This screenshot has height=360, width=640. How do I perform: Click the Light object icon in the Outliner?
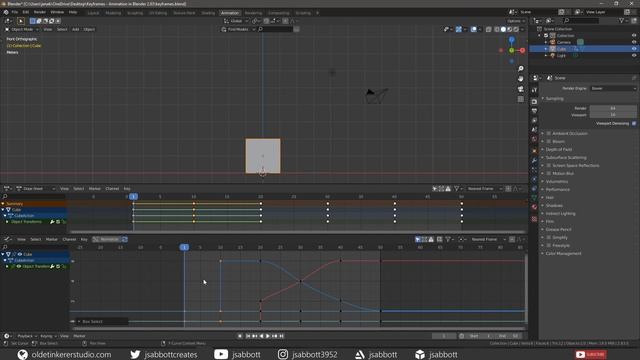click(x=553, y=55)
